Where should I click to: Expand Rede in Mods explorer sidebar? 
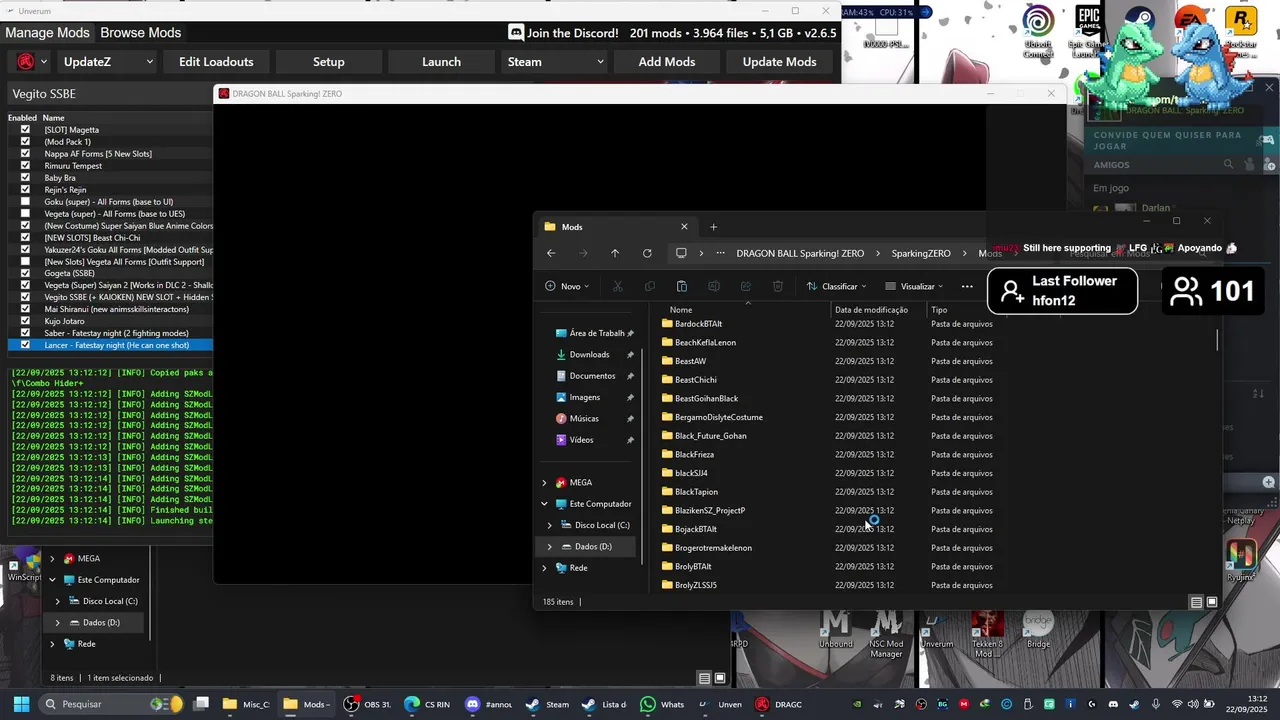coord(545,568)
